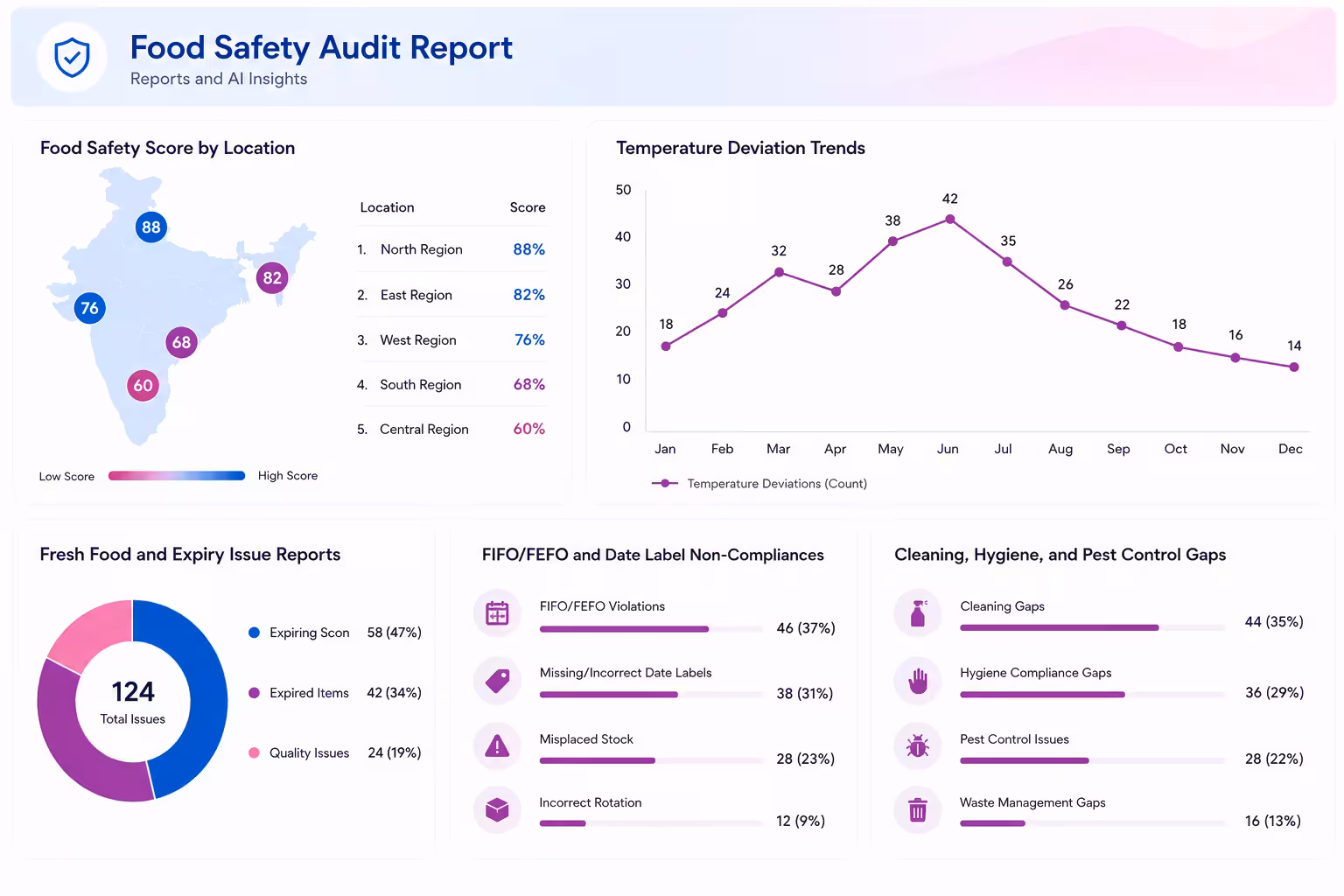
Task: Click the Hygiene Compliance Gaps label
Action: [x=1035, y=673]
